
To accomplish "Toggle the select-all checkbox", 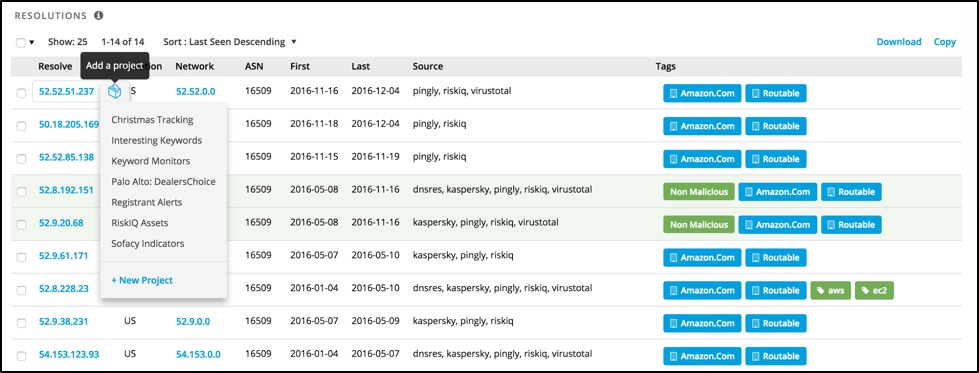I will click(x=21, y=42).
